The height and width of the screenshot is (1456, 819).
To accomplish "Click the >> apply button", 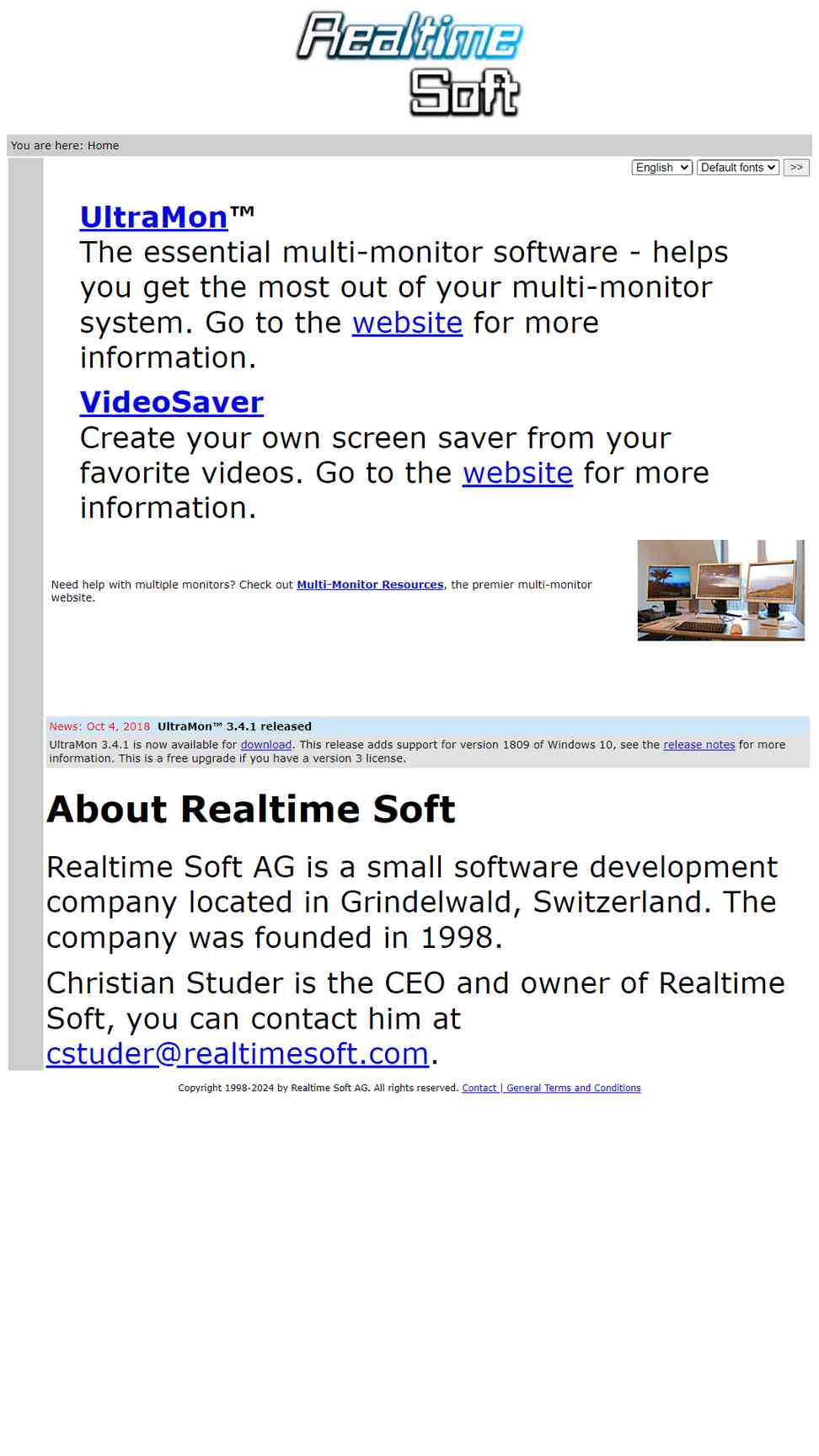I will [796, 168].
